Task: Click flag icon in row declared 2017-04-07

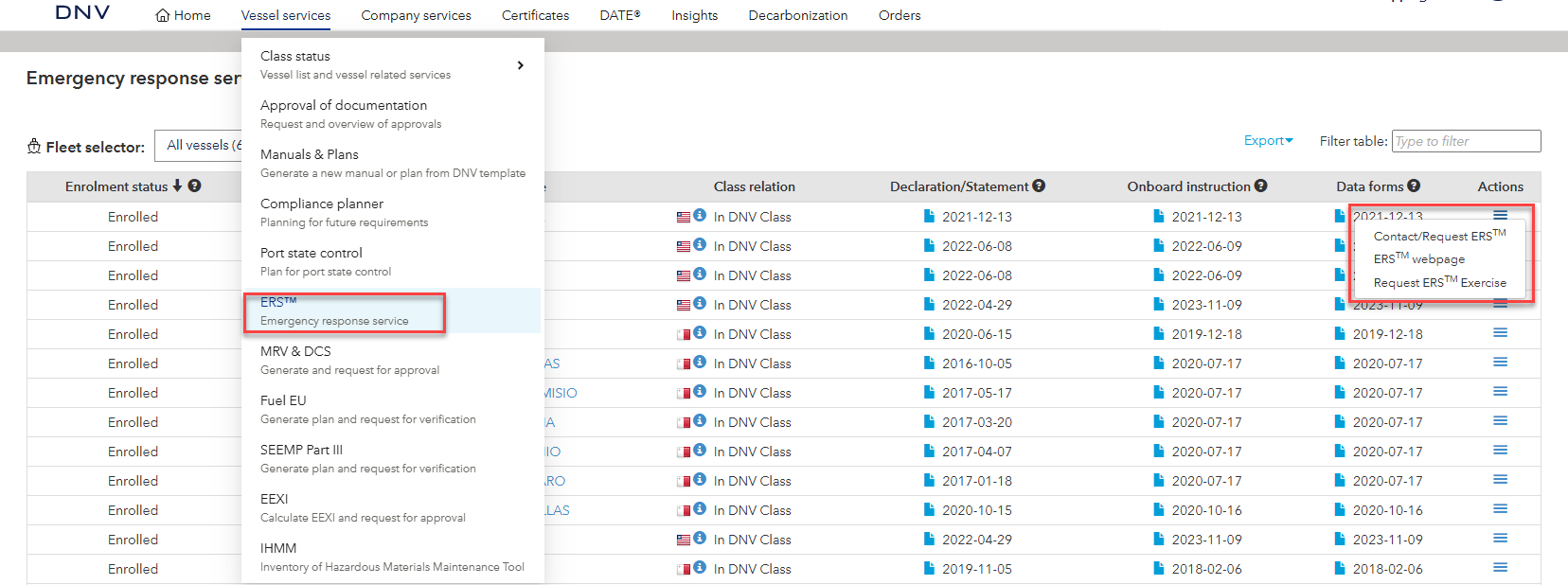Action: [684, 452]
